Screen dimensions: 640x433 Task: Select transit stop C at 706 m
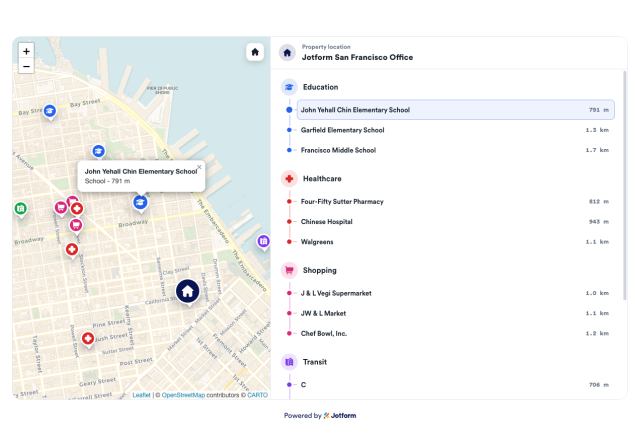(456, 385)
